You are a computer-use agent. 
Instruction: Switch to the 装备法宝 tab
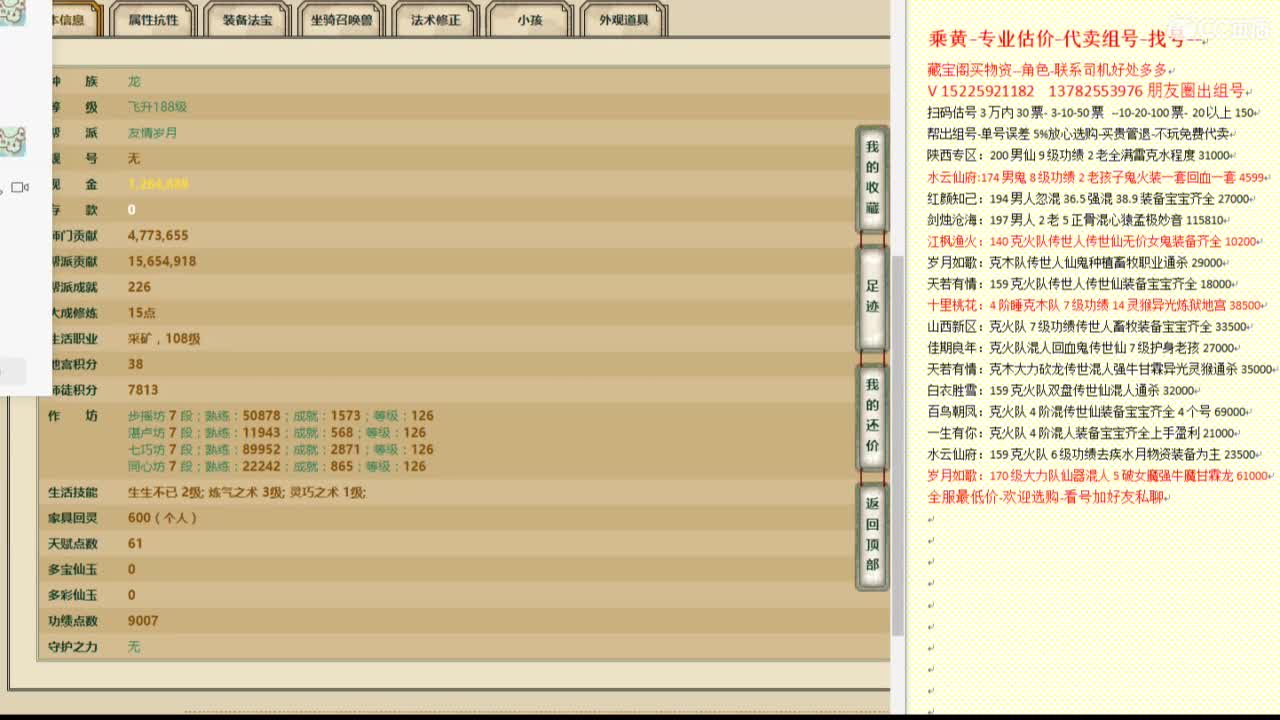point(248,19)
